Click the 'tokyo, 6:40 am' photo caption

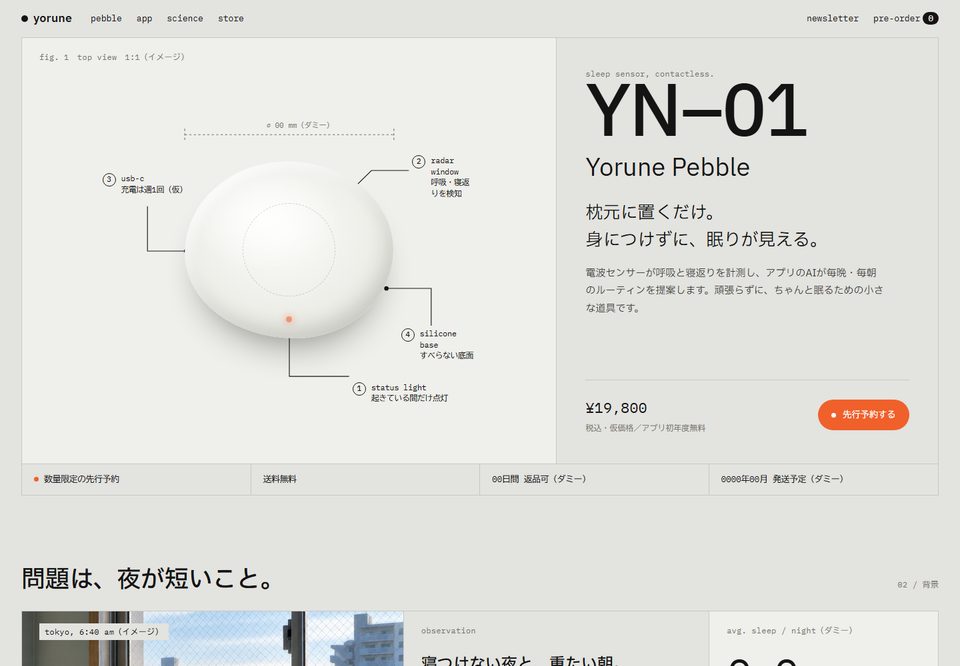click(x=102, y=632)
